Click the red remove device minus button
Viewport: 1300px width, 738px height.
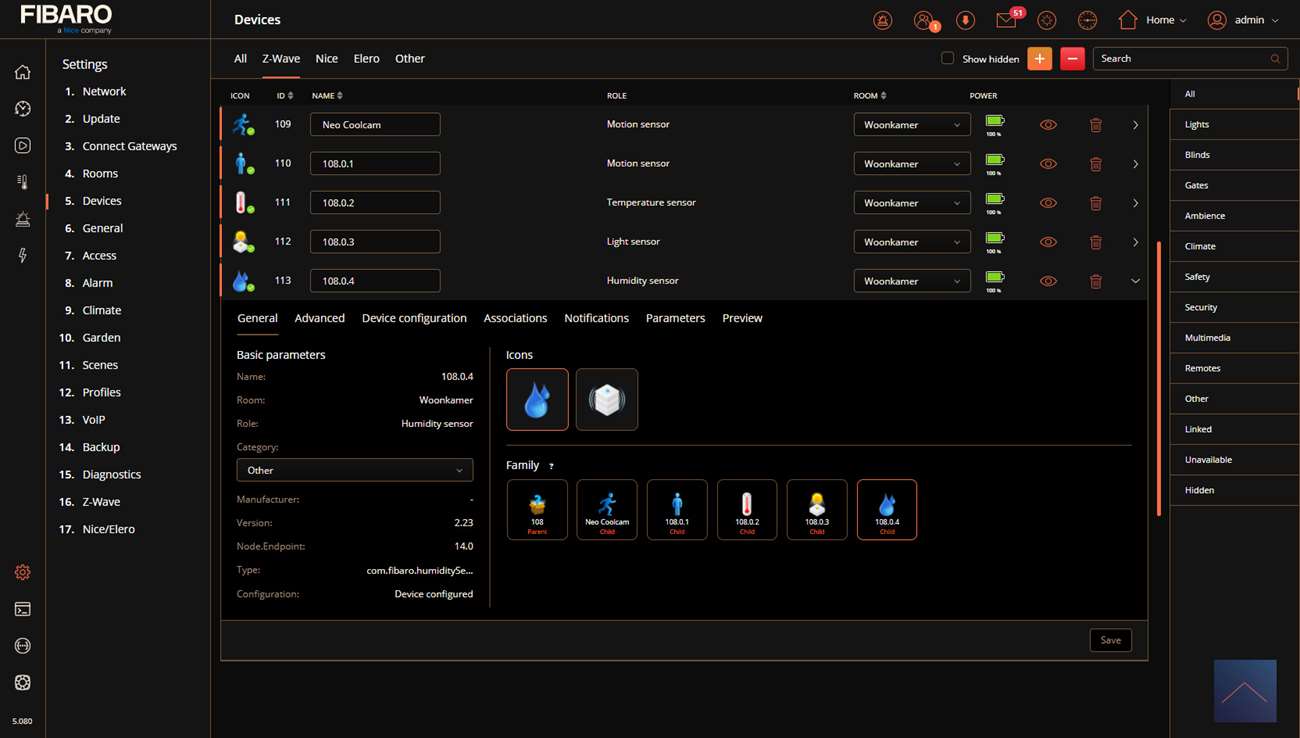tap(1072, 59)
